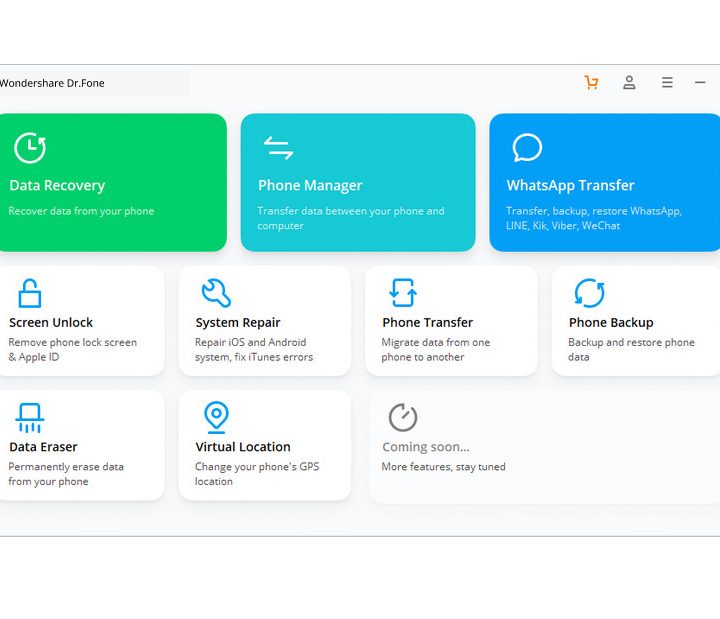Viewport: 720px width, 619px height.
Task: Click the WhatsApp Transfer chat bubble icon
Action: (x=527, y=148)
